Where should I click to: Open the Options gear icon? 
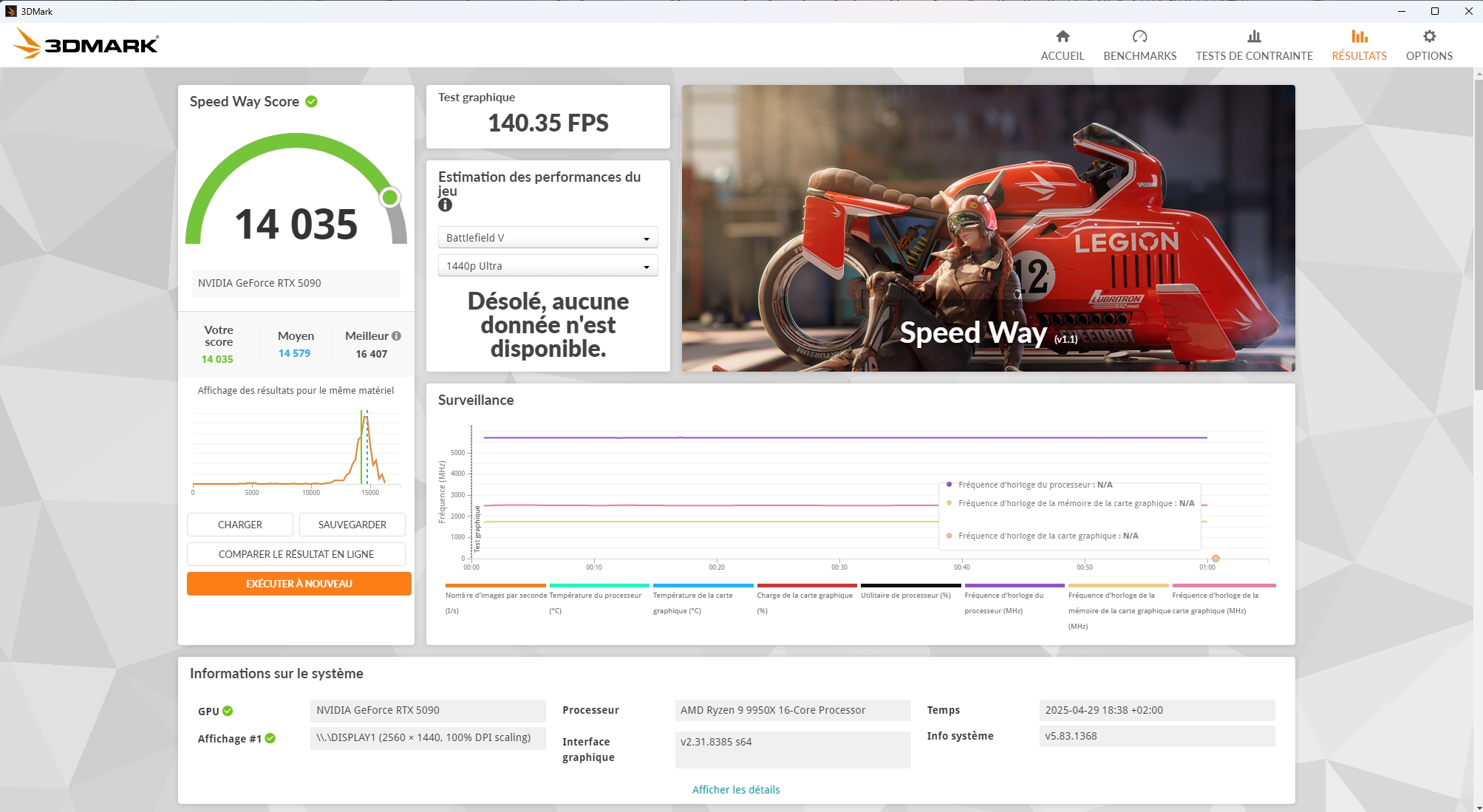[x=1429, y=36]
